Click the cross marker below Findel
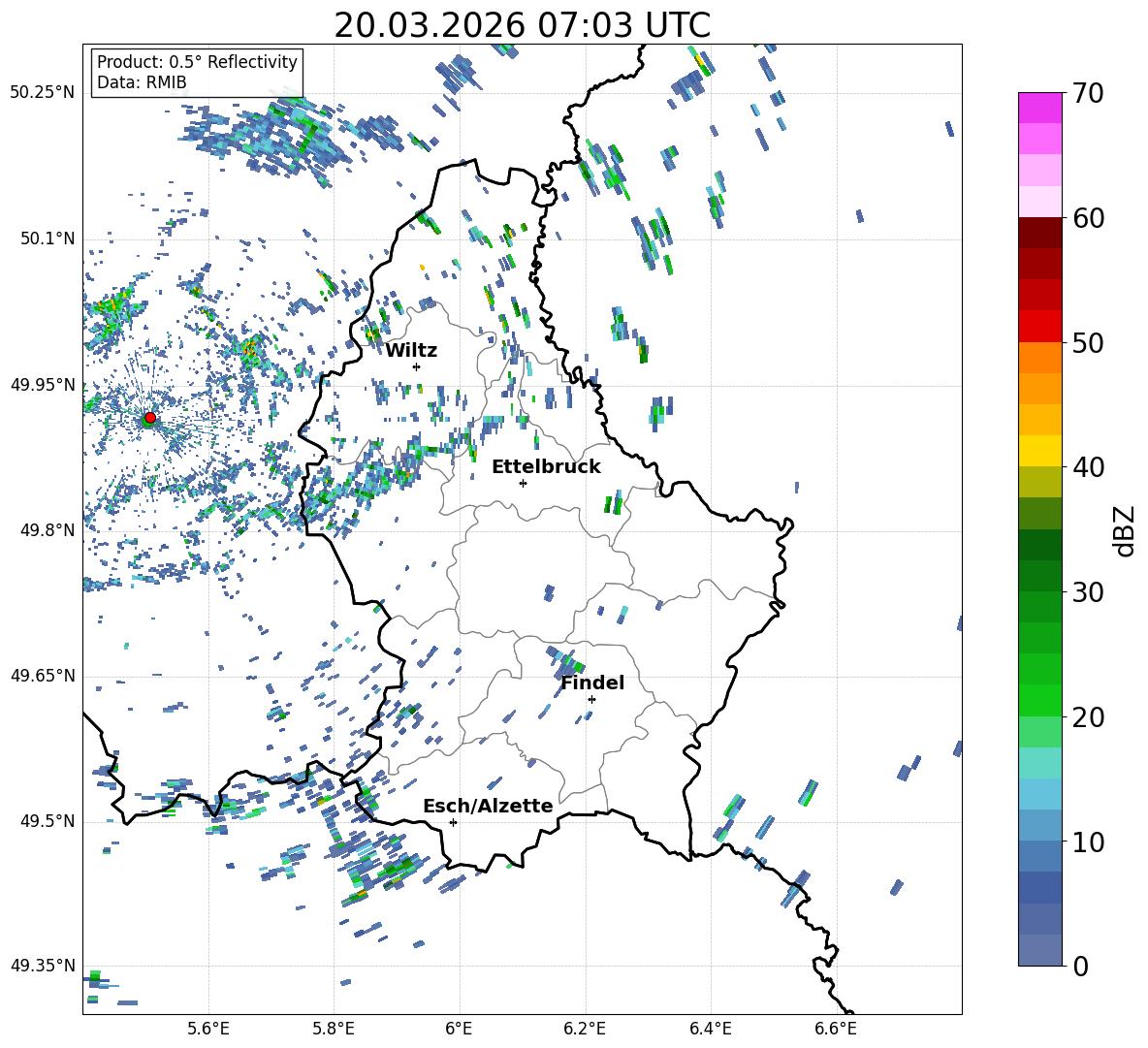The height and width of the screenshot is (1048, 1148). pyautogui.click(x=591, y=699)
